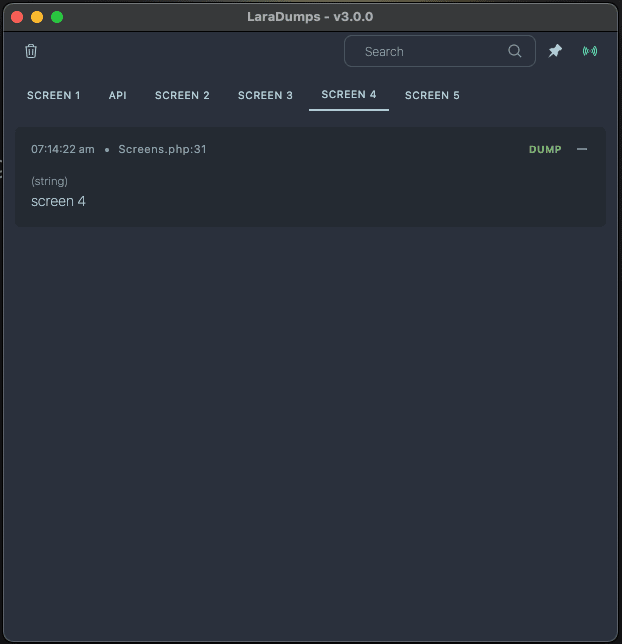Go to the SCREEN 3 tab
622x644 pixels.
point(265,95)
